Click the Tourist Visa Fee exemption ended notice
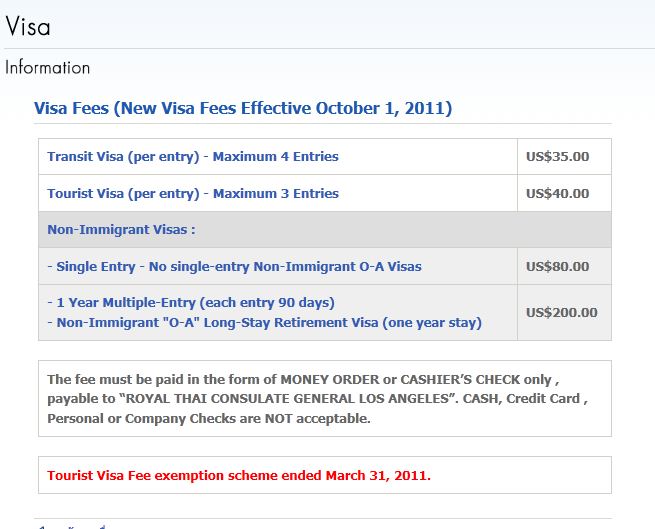 pos(239,476)
